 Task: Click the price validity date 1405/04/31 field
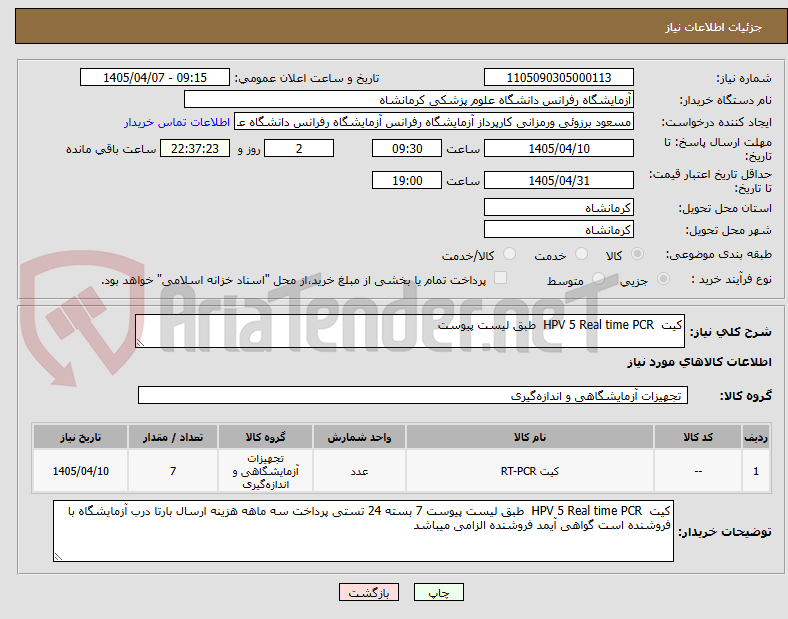tap(559, 180)
